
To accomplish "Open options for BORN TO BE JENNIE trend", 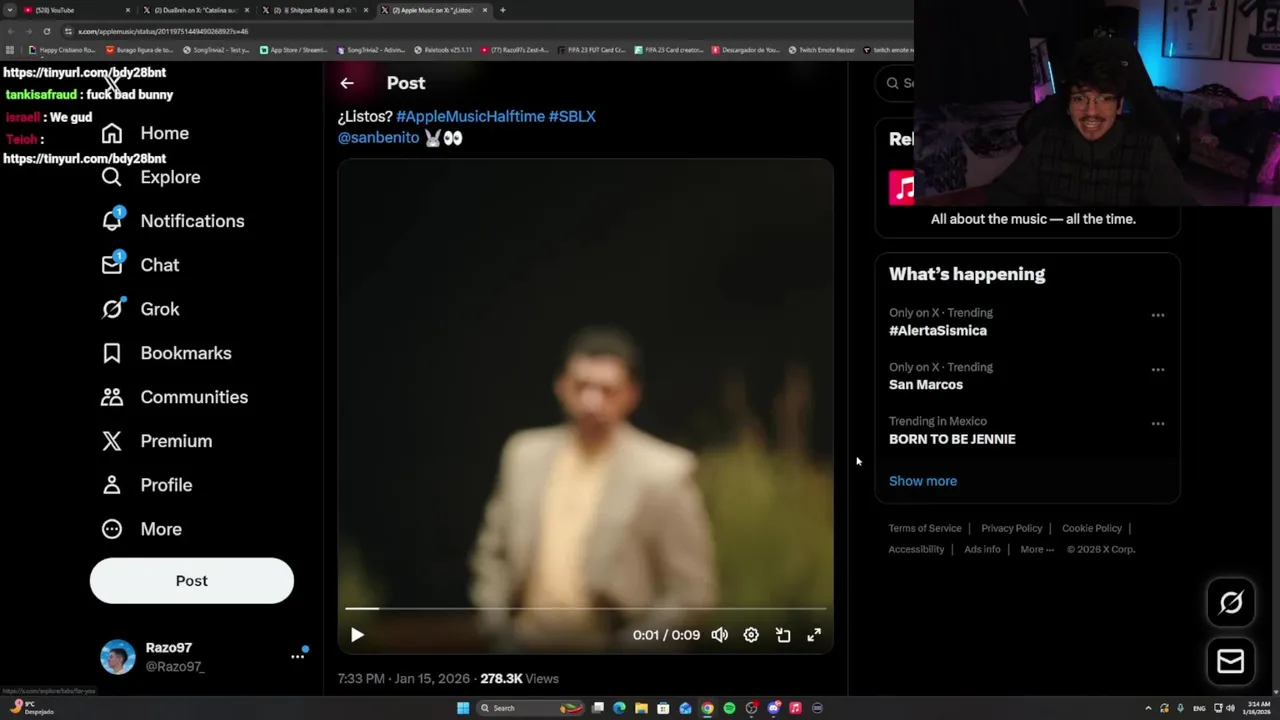I will click(1158, 423).
